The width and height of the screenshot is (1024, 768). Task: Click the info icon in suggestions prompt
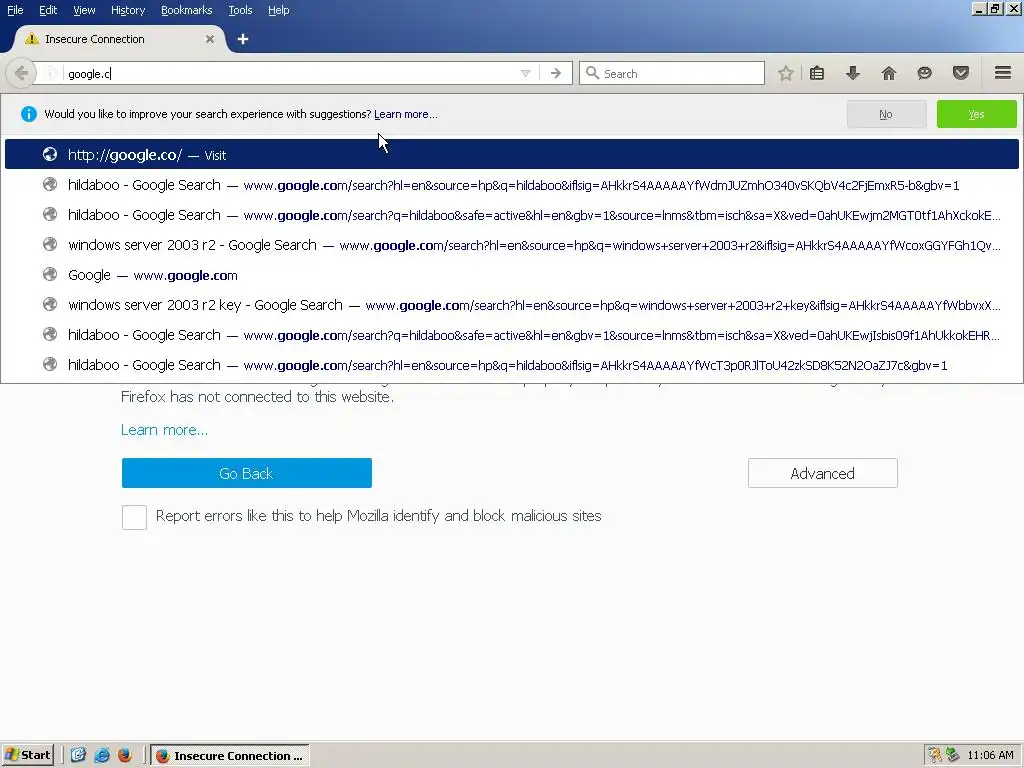coord(29,114)
